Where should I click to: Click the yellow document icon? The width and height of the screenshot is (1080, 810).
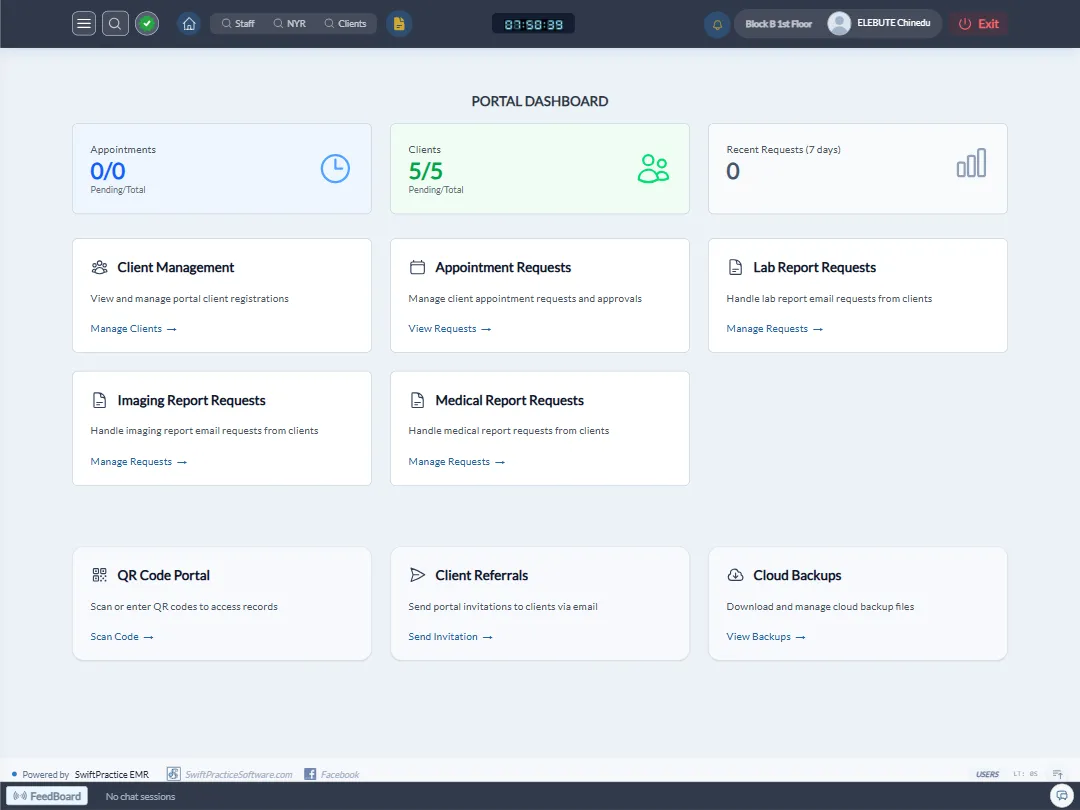tap(399, 23)
